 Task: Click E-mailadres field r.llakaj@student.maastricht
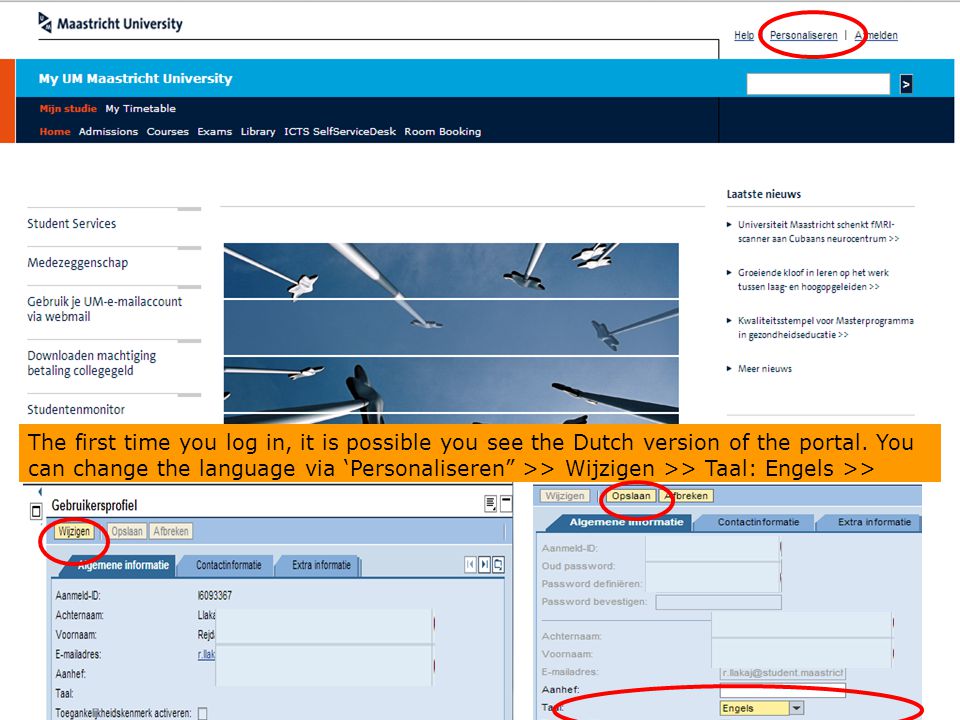pos(782,673)
